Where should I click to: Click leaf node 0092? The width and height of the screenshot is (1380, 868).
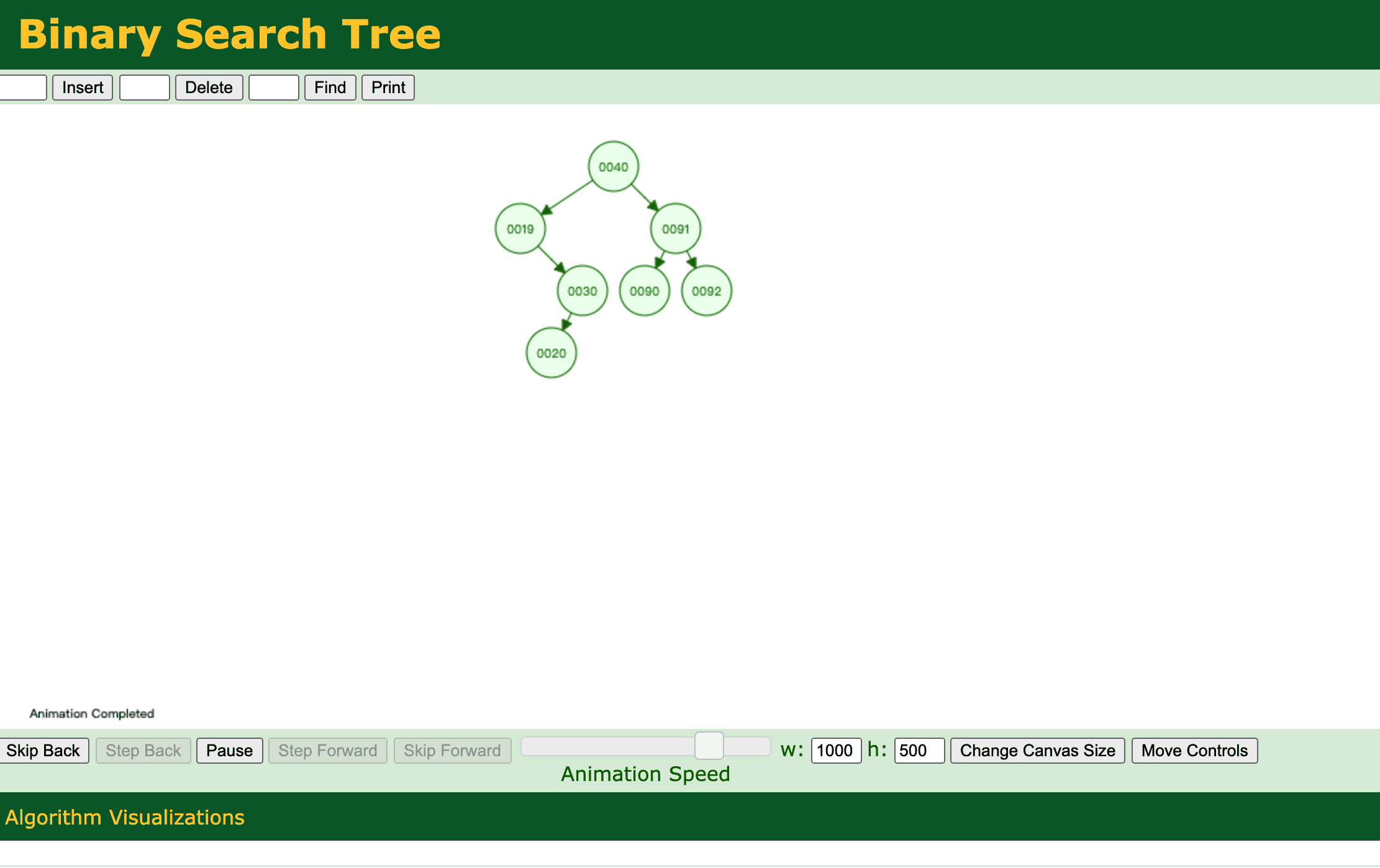pyautogui.click(x=706, y=291)
